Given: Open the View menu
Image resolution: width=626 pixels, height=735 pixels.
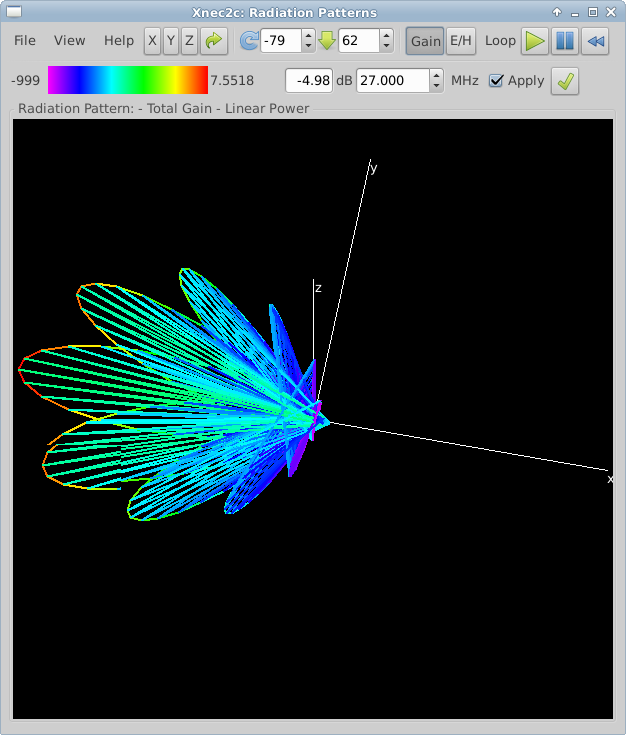Looking at the screenshot, I should point(69,41).
